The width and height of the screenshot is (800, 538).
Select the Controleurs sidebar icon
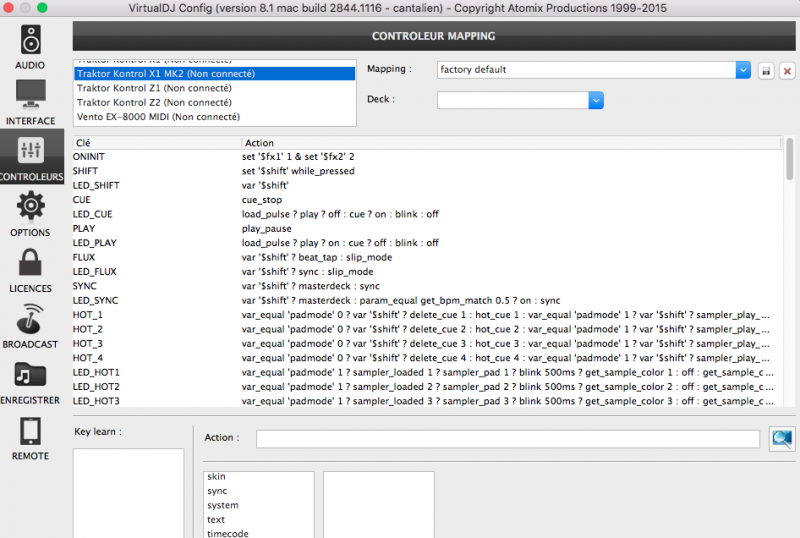click(30, 158)
